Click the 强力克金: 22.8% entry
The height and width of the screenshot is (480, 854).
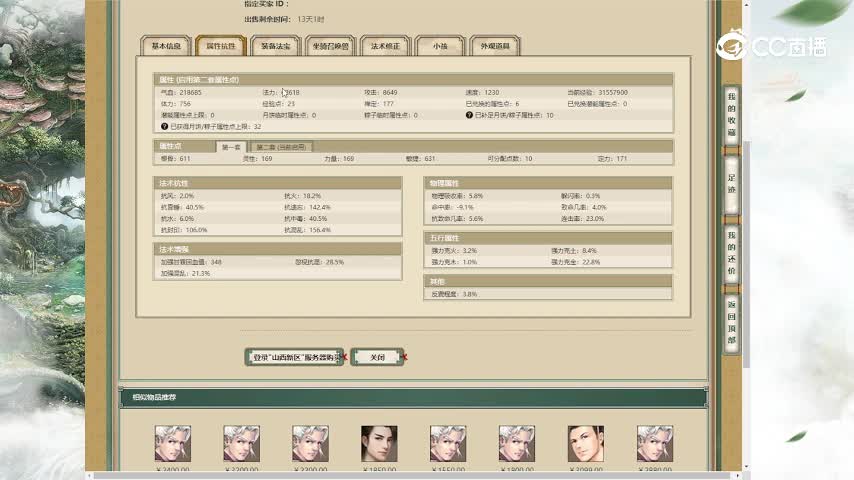coord(575,262)
